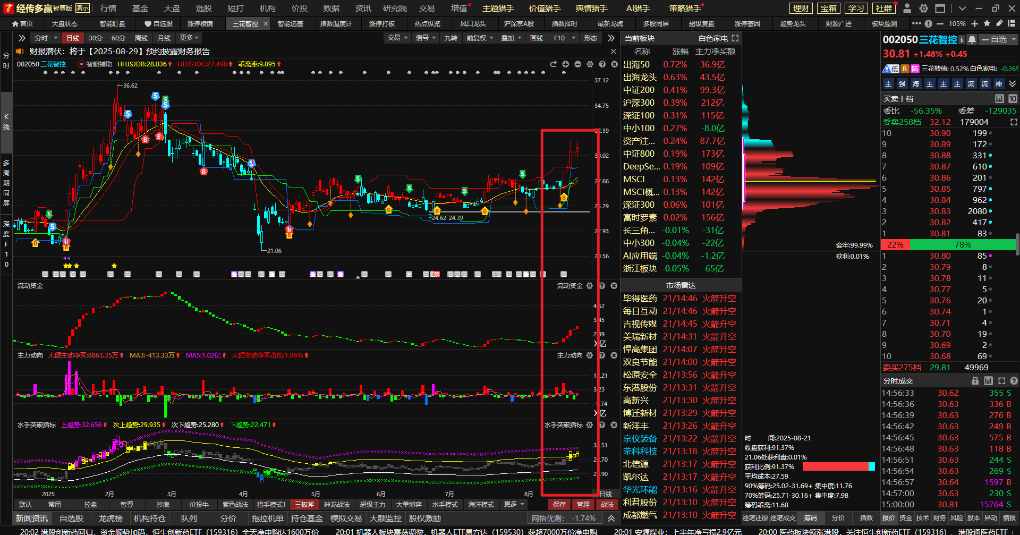Open main chart indicator gear settings
This screenshot has height=535, width=1020.
(590, 64)
